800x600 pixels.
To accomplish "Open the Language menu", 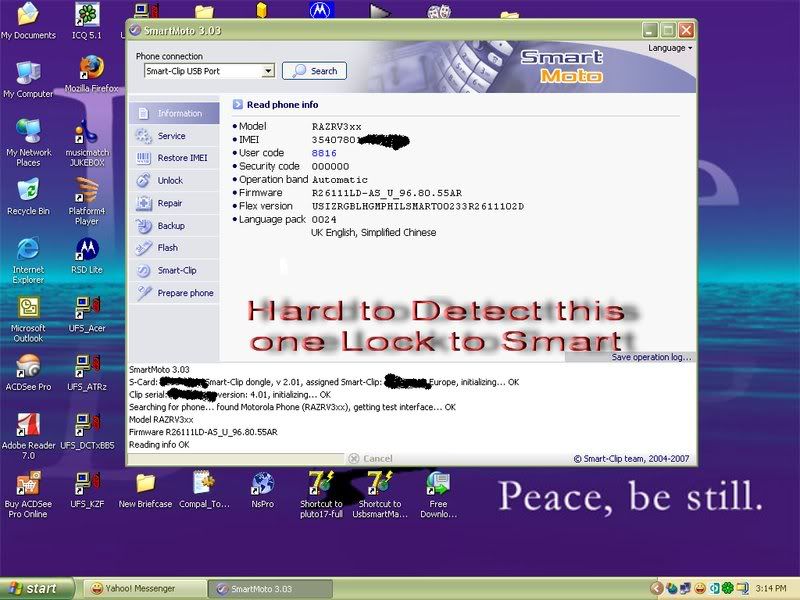I will pos(670,48).
